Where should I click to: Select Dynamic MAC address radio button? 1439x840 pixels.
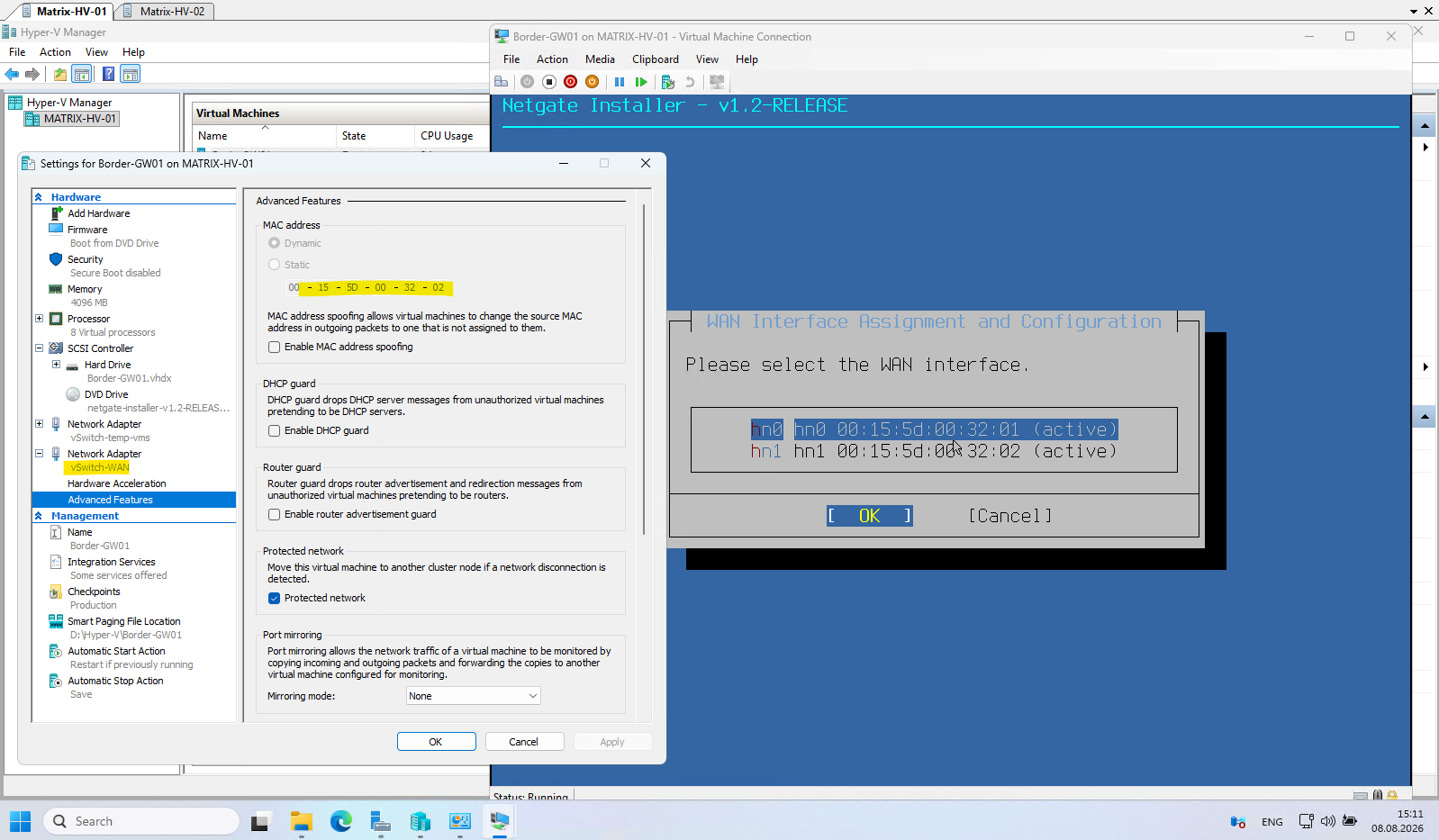tap(274, 243)
